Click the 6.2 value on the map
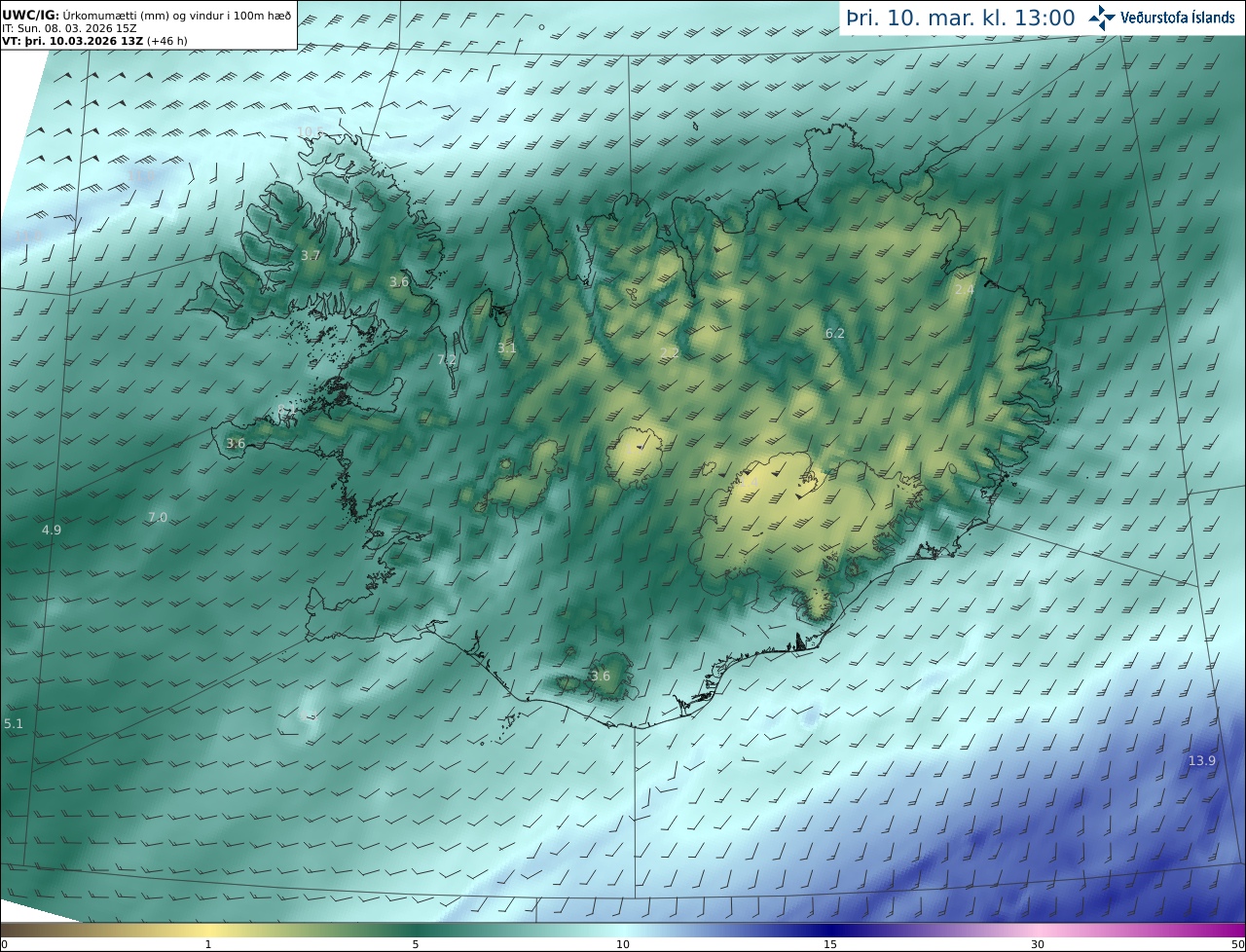1246x952 pixels. coord(834,333)
